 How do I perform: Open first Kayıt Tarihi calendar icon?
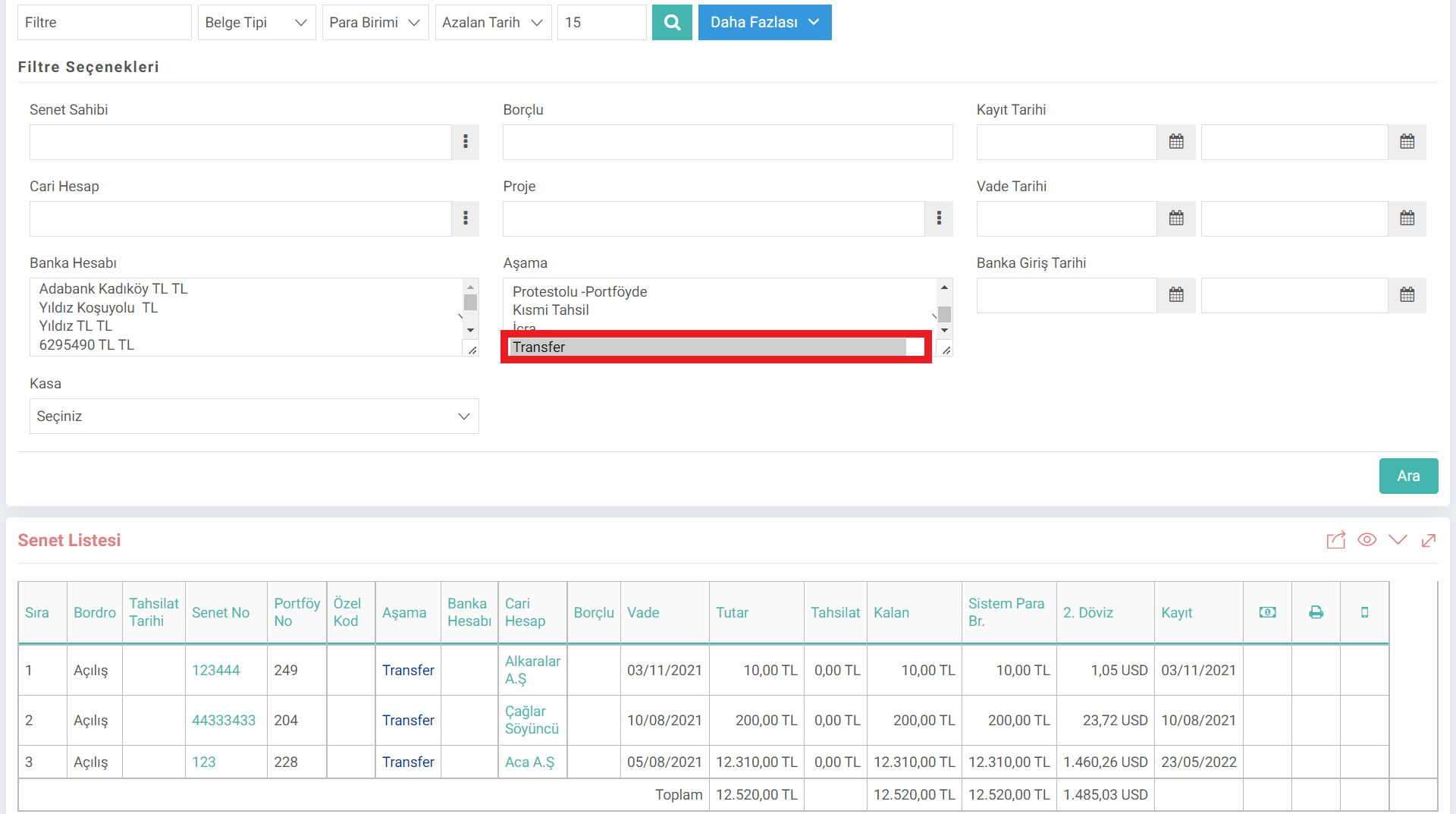[x=1176, y=142]
